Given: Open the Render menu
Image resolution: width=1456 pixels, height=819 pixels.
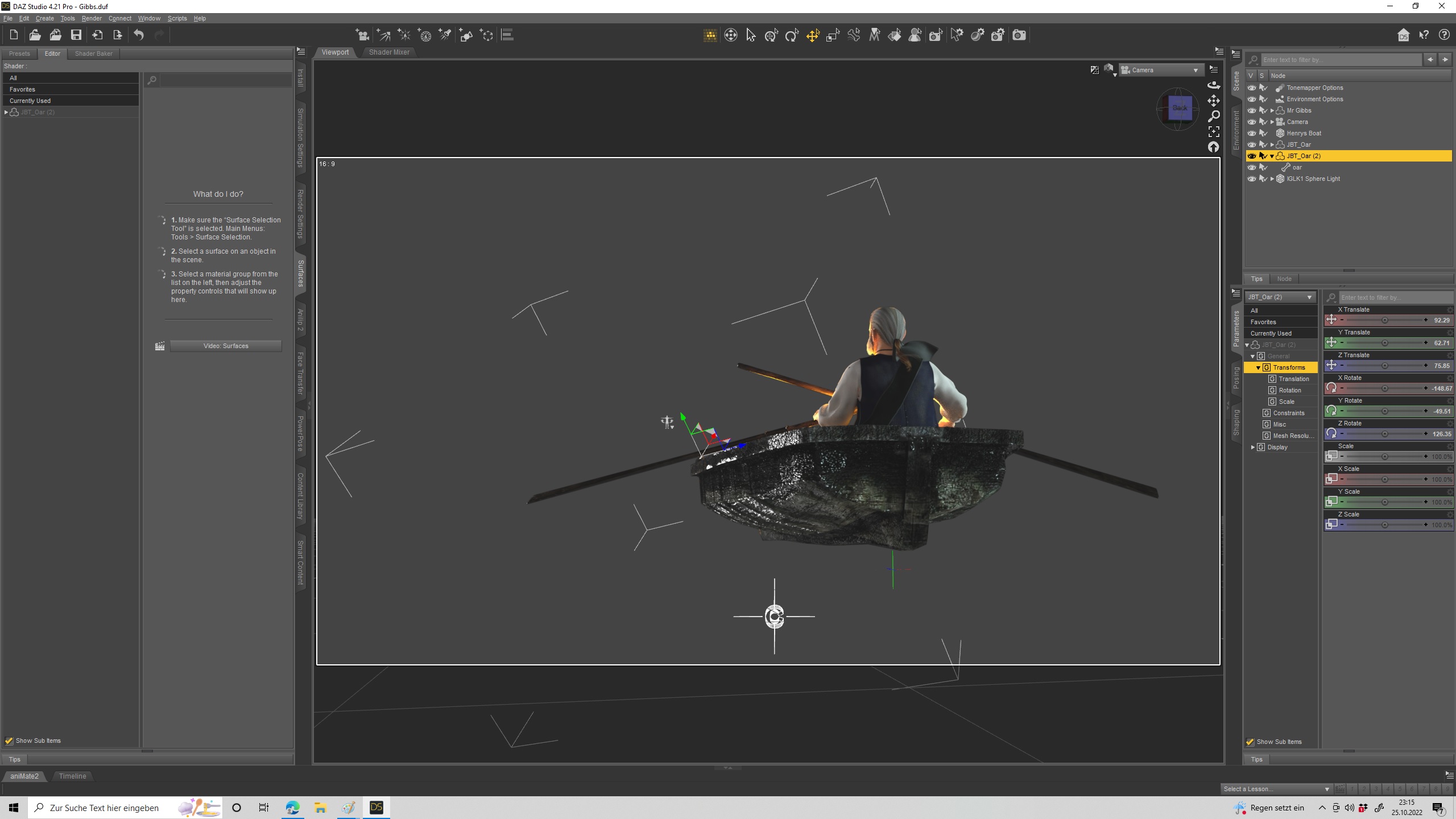Looking at the screenshot, I should click(91, 18).
